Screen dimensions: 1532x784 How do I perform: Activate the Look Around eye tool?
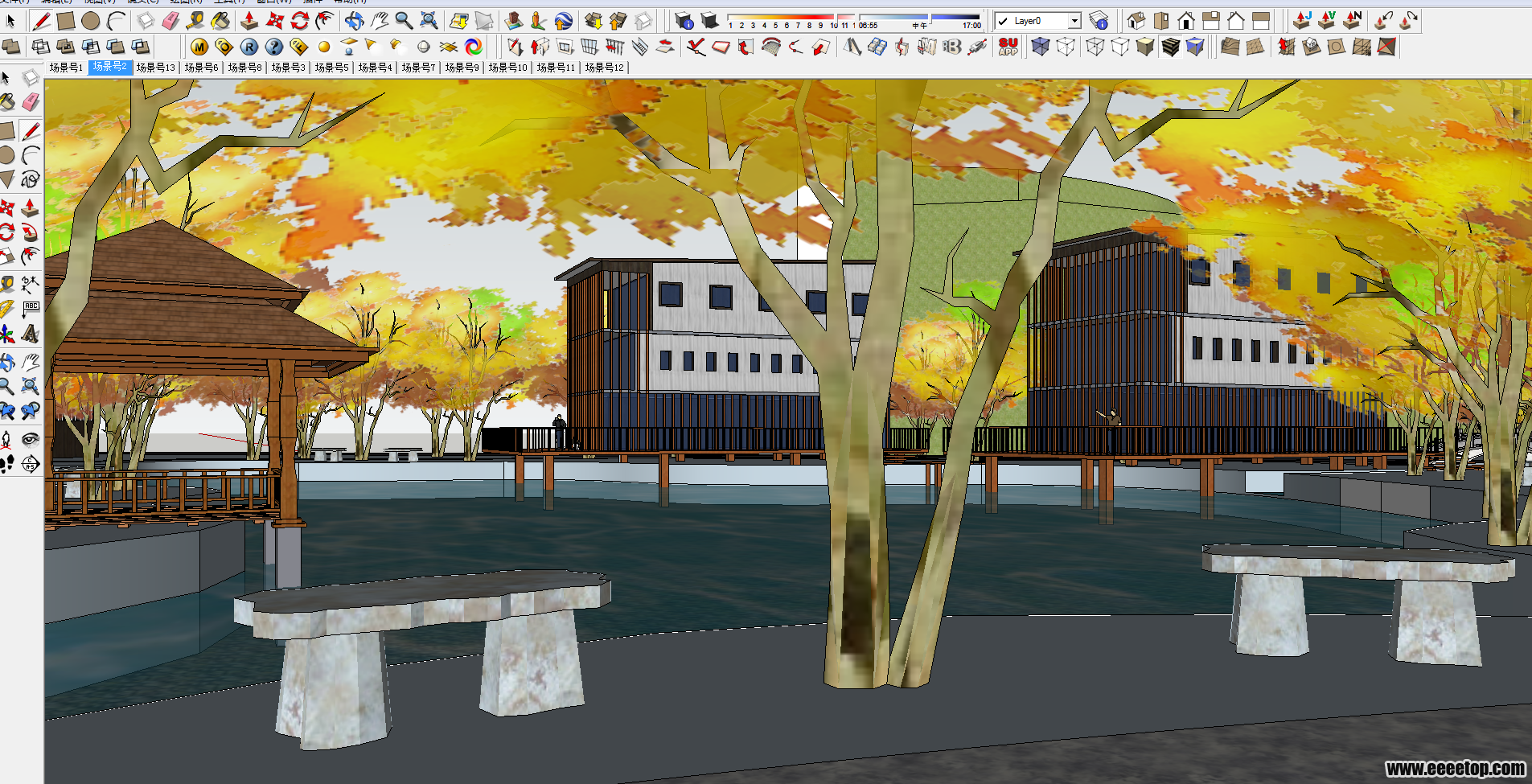(31, 439)
